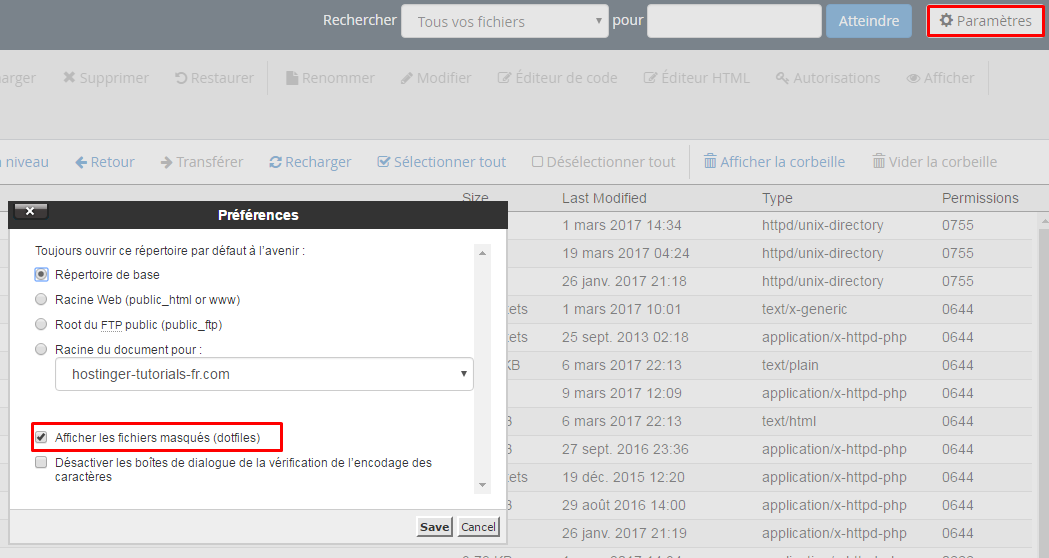Click the file list scrollbar up arrow

pyautogui.click(x=1044, y=220)
